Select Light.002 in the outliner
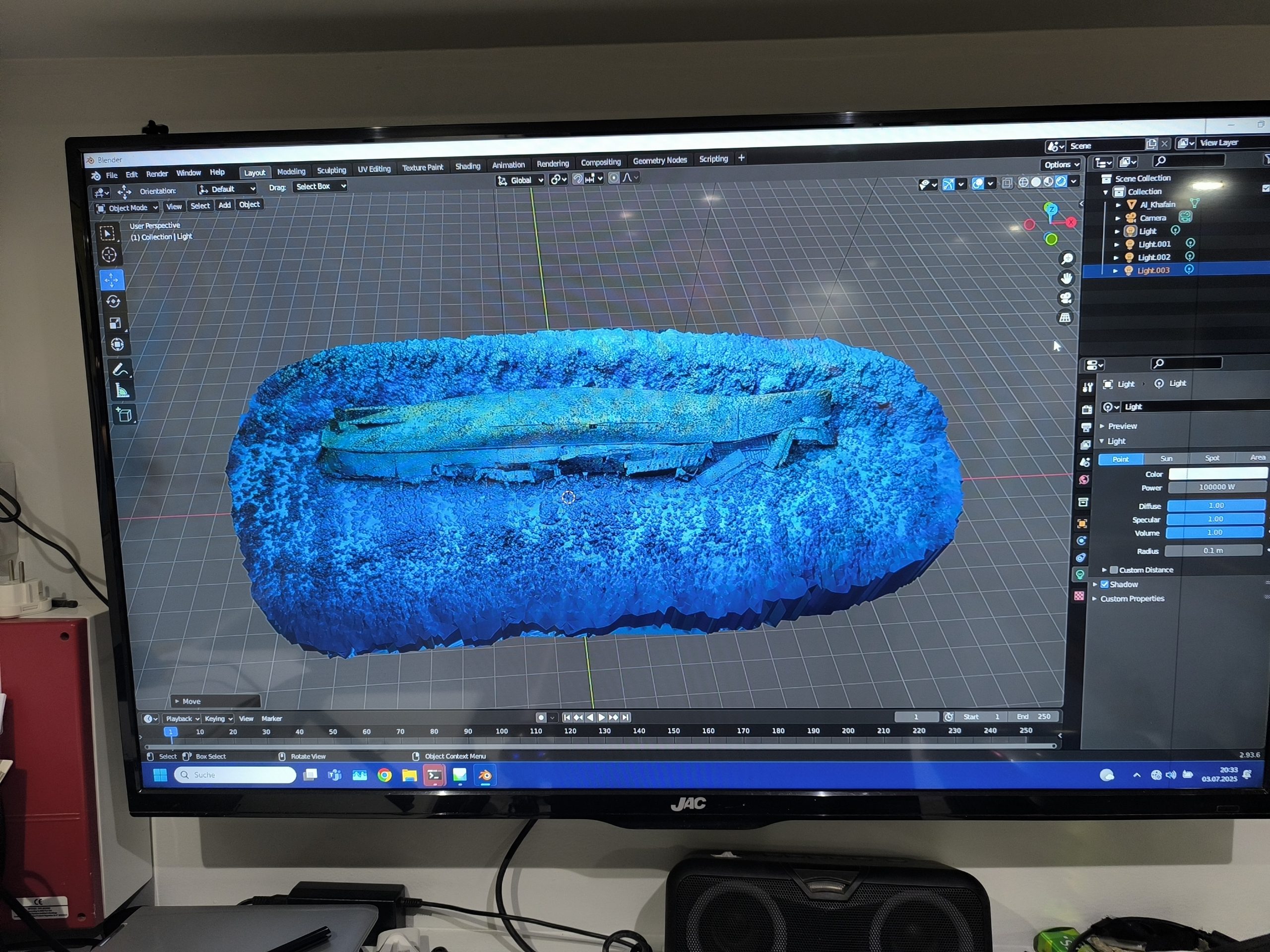The height and width of the screenshot is (952, 1270). [x=1154, y=258]
